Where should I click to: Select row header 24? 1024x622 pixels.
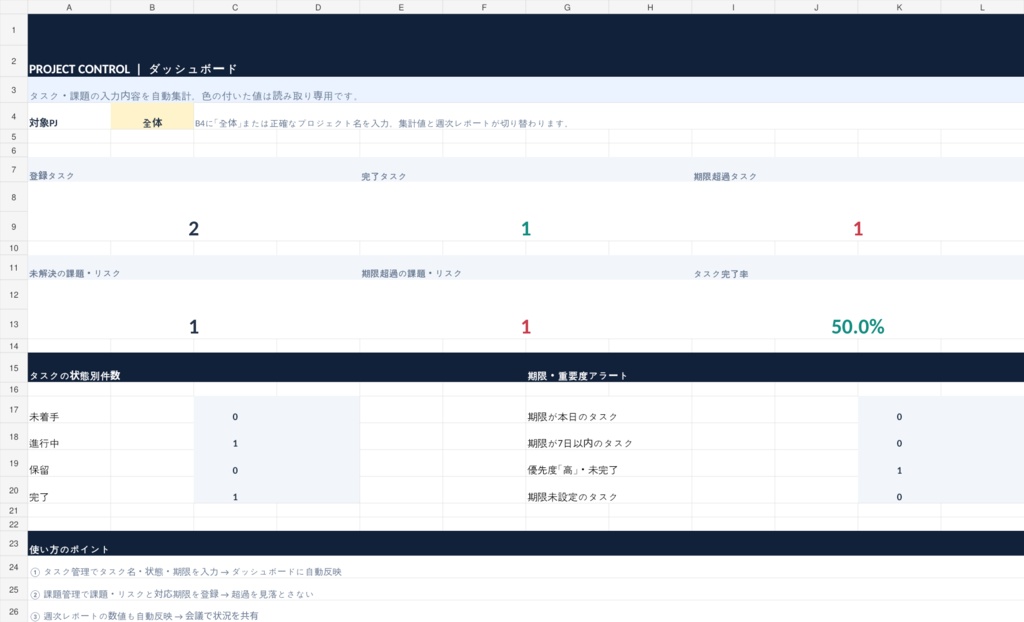pyautogui.click(x=14, y=567)
